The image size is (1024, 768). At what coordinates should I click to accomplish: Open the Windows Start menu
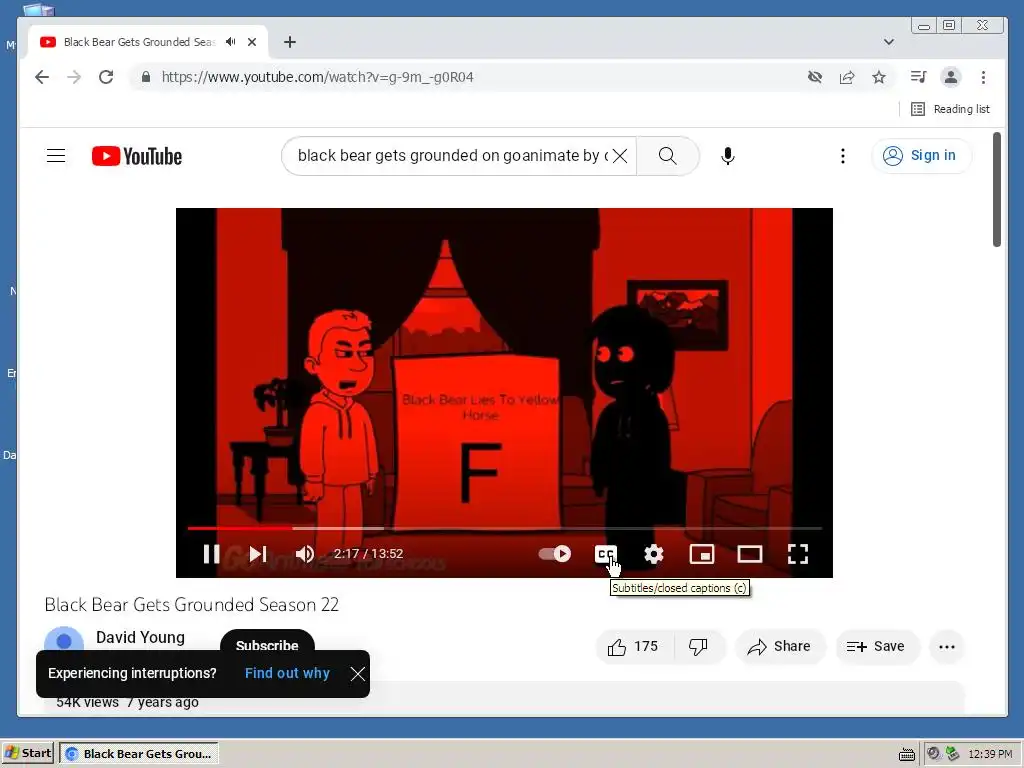click(x=27, y=753)
